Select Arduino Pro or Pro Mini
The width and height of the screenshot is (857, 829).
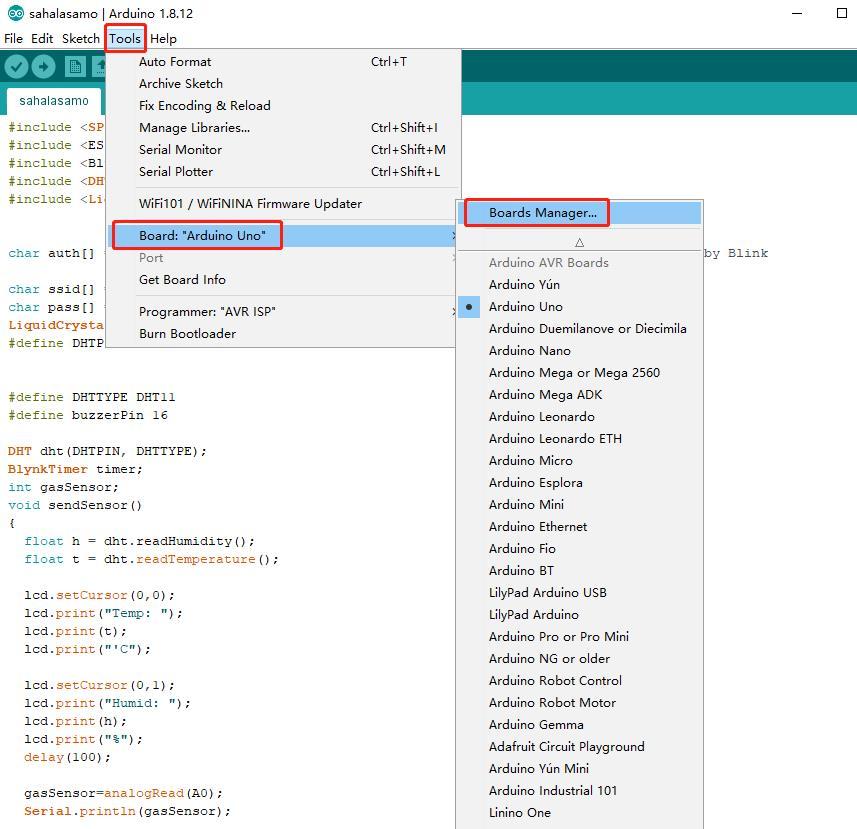[579, 637]
